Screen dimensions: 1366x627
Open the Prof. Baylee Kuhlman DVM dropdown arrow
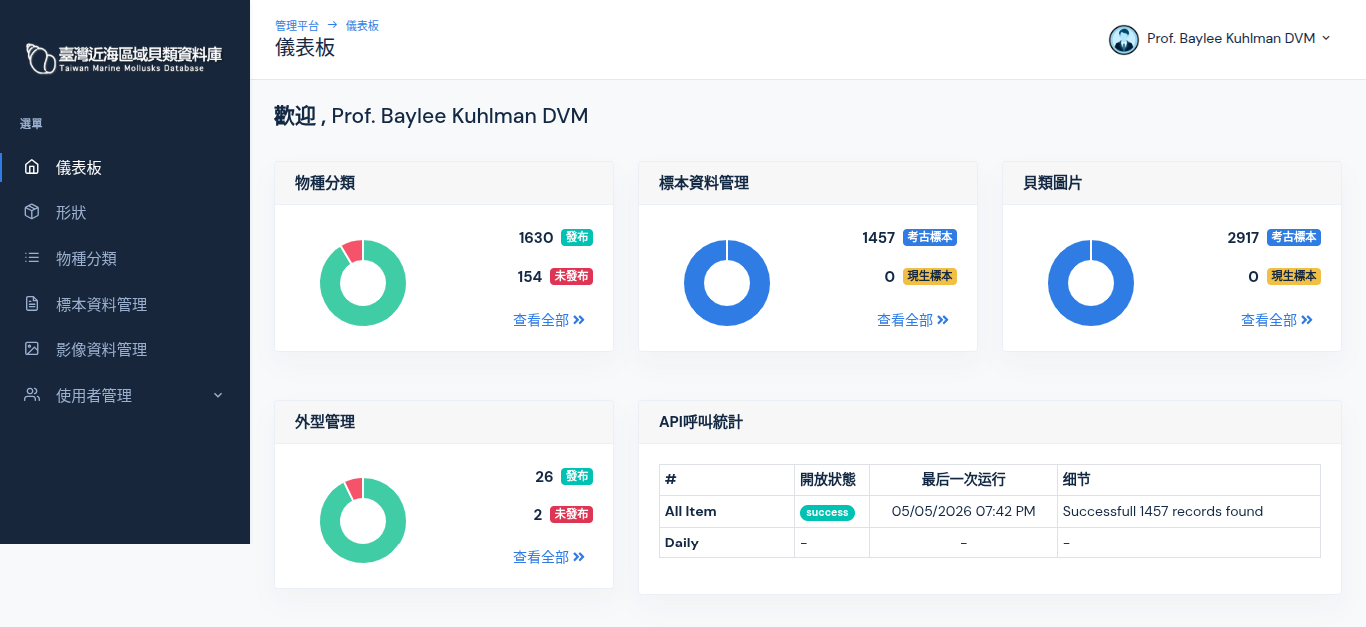(x=1326, y=38)
